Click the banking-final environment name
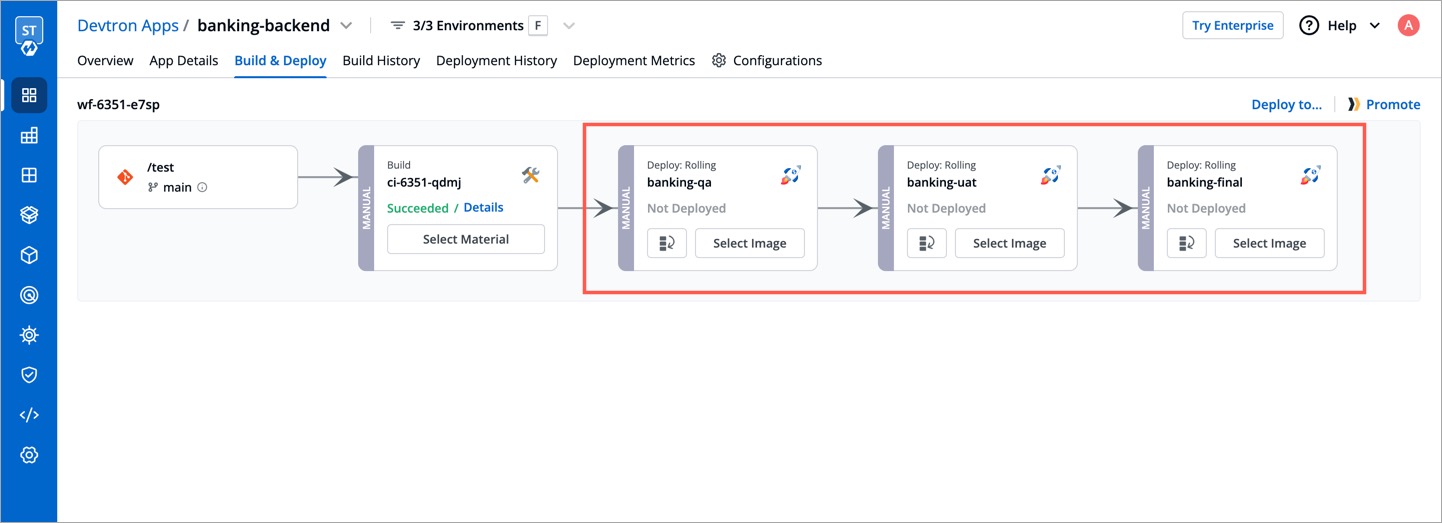 [1205, 182]
